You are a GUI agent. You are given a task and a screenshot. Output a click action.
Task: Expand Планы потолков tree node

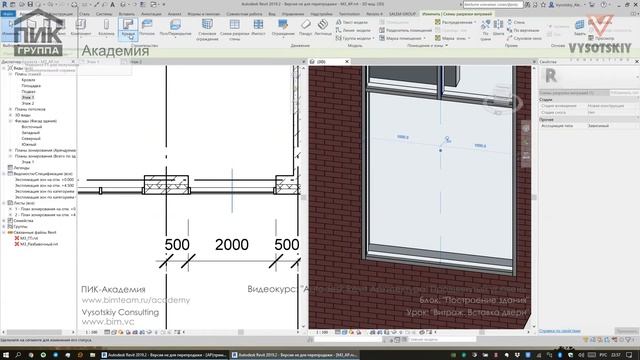pyautogui.click(x=10, y=109)
